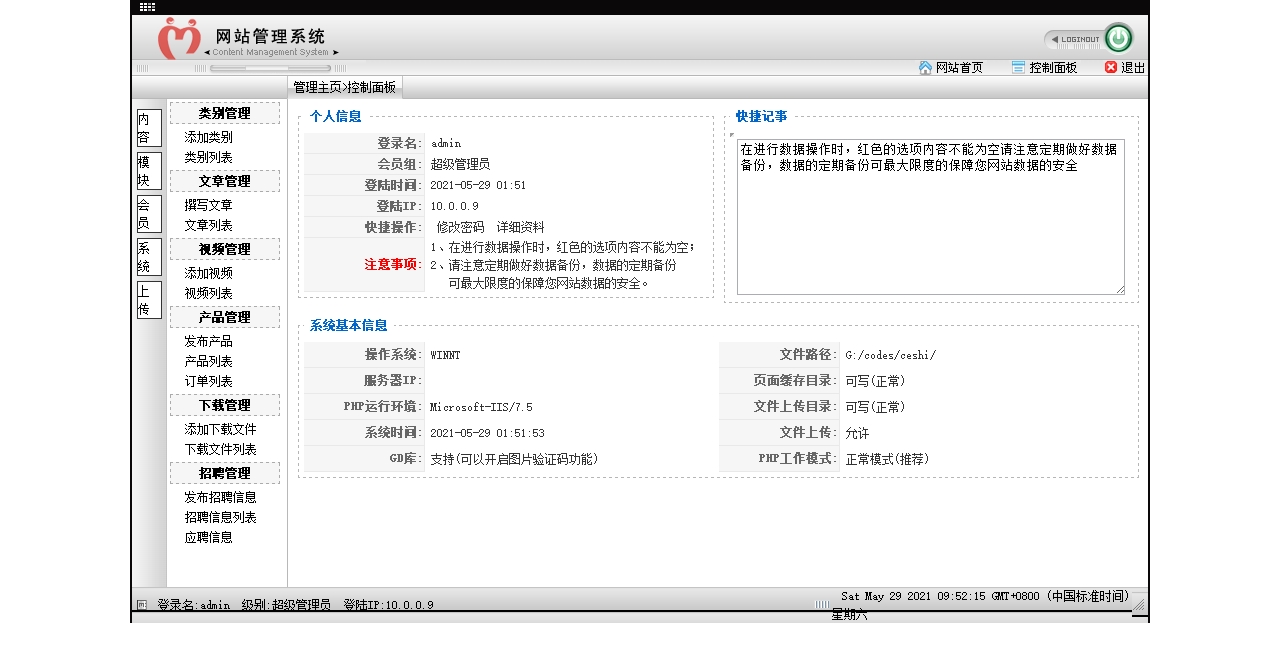
Task: Open the 网站首页 link
Action: 959,68
